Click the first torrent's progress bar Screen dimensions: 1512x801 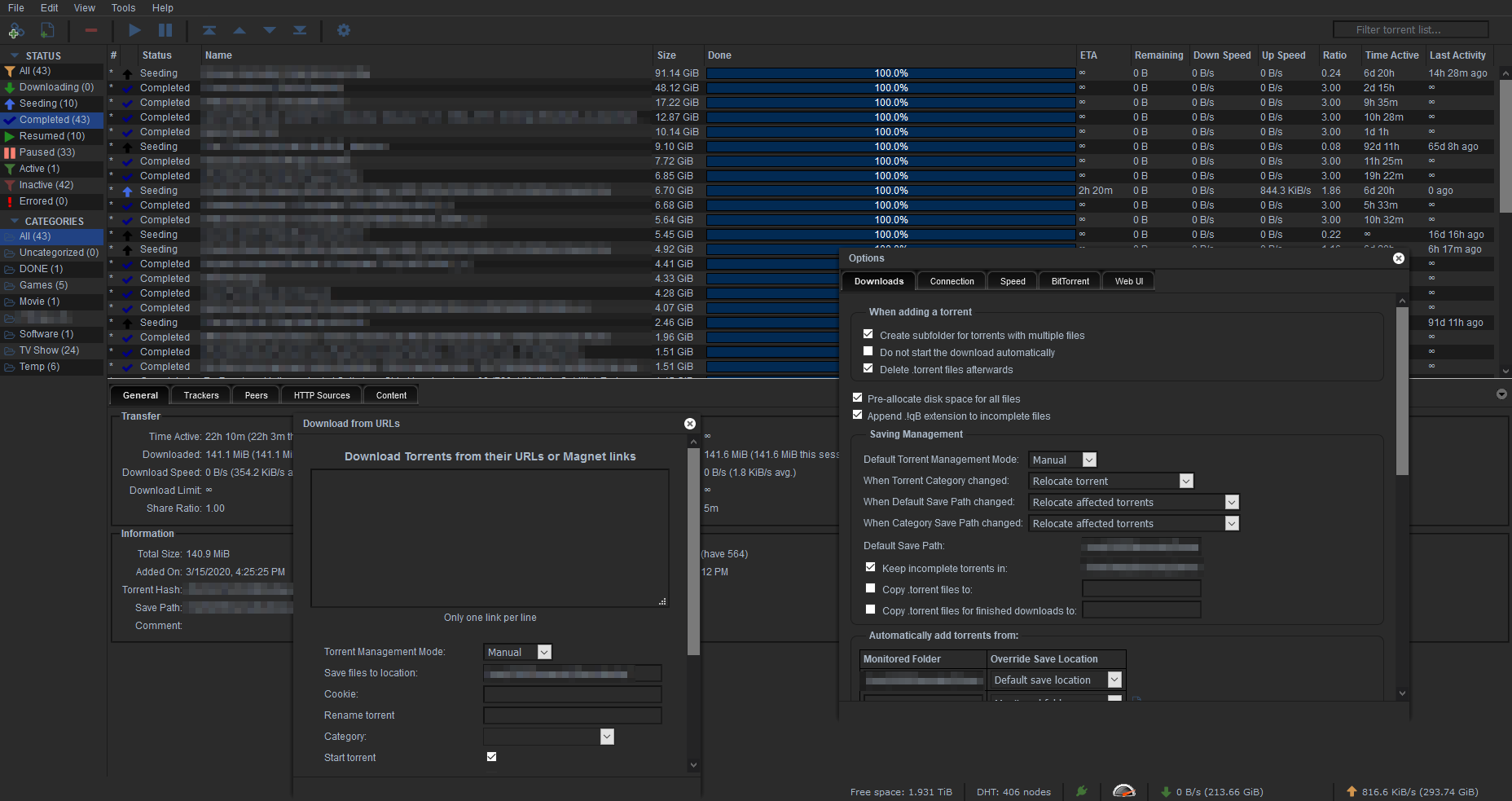coord(890,73)
